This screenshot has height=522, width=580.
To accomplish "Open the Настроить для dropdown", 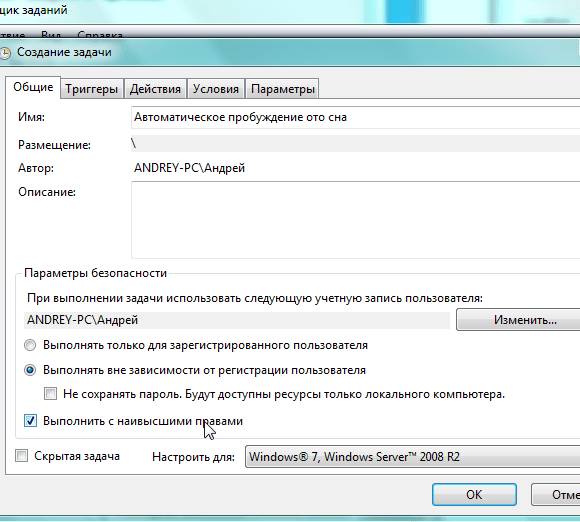I will click(x=412, y=457).
